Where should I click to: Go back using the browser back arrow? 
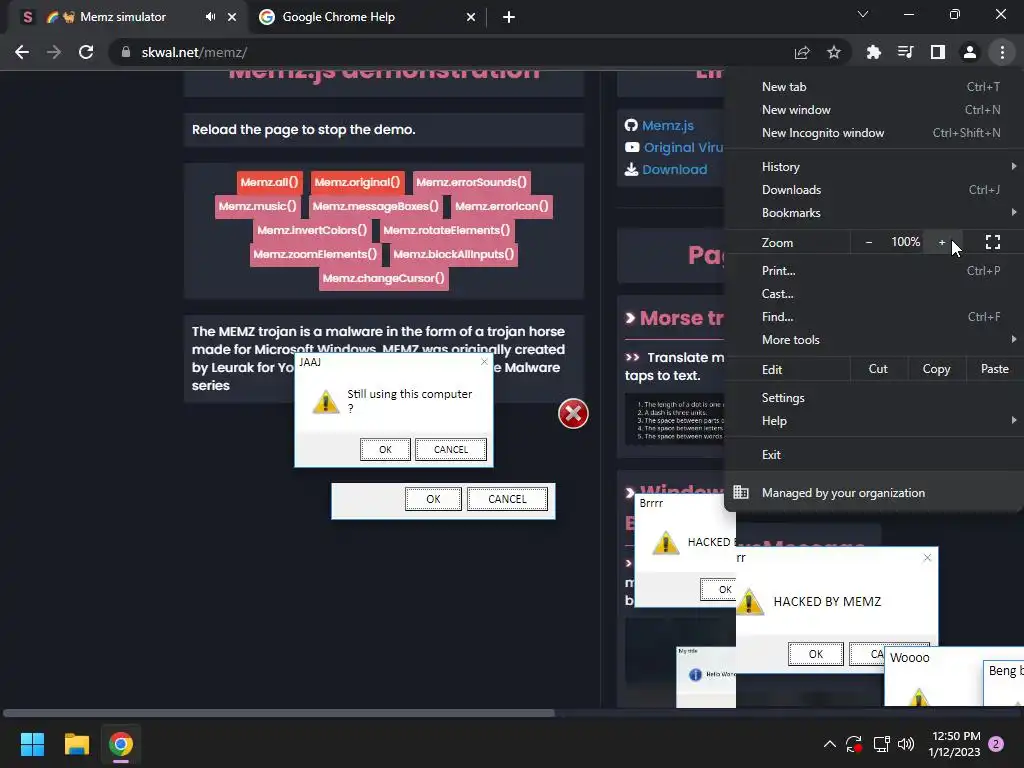pos(22,52)
